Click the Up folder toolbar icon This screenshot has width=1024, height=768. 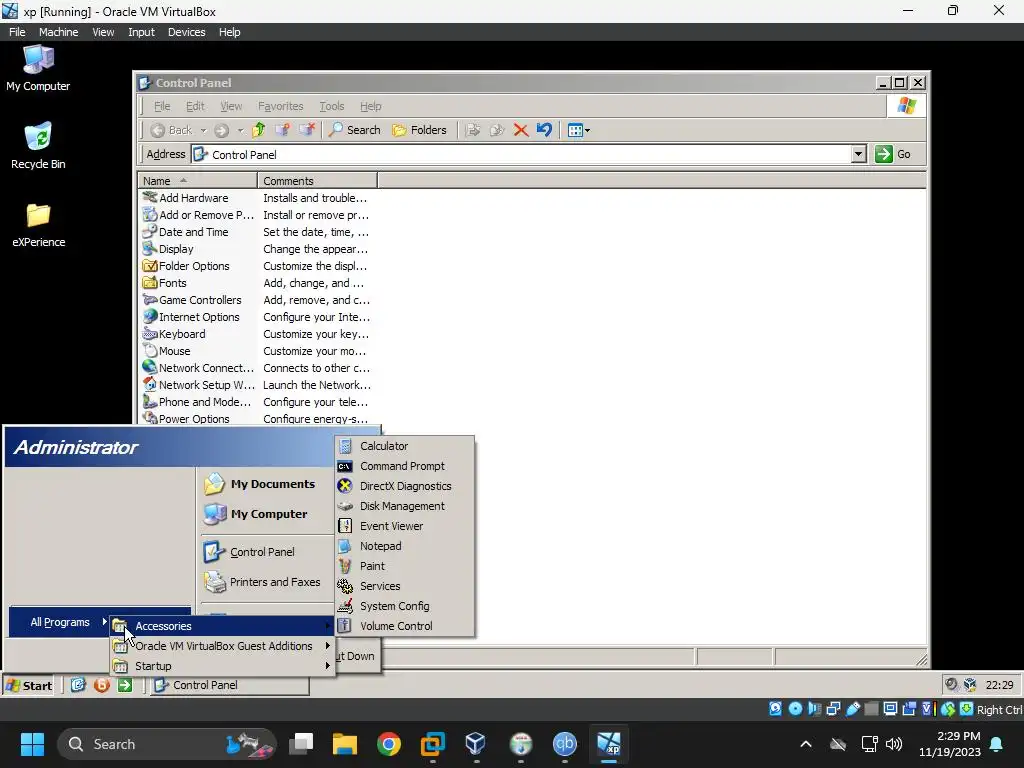pyautogui.click(x=259, y=130)
